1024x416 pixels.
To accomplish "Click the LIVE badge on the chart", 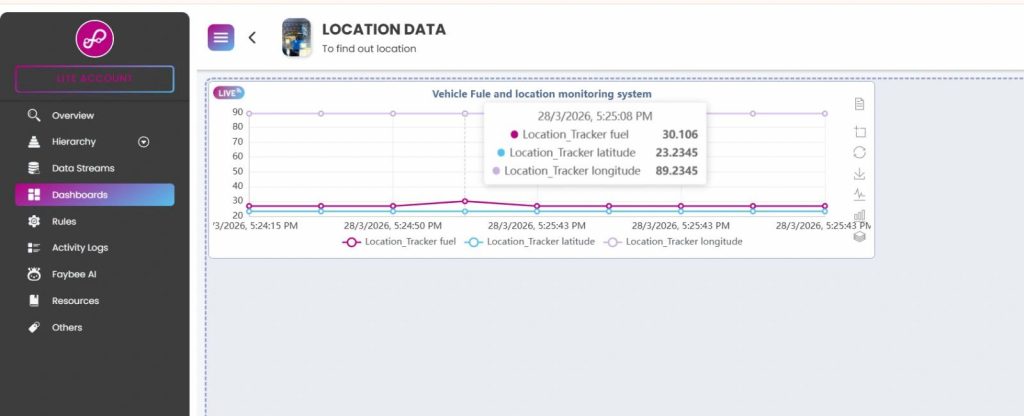I will coord(229,93).
